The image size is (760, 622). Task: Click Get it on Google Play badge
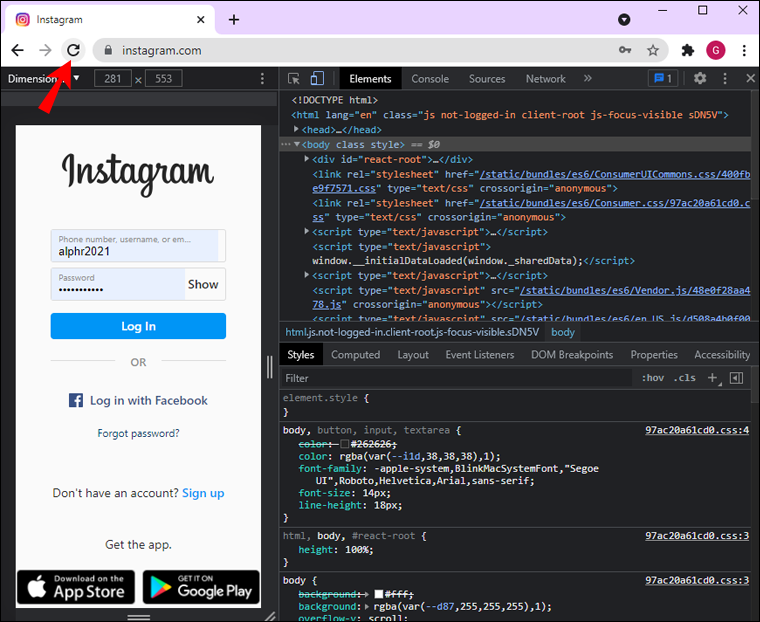pyautogui.click(x=201, y=587)
